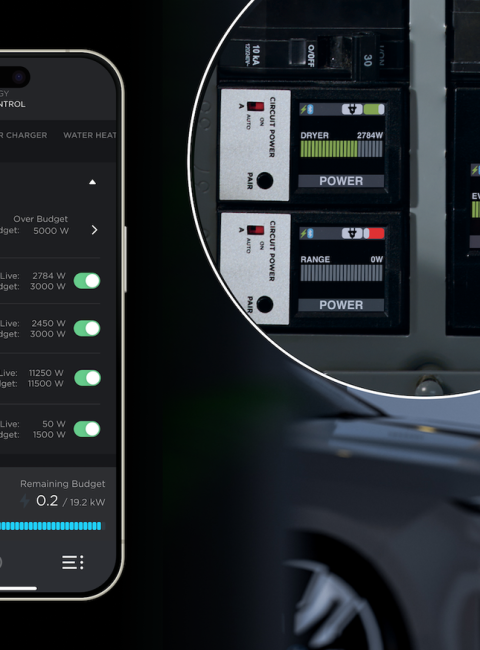Flip the red ON/AUTO switch on DRYER breaker

255,107
